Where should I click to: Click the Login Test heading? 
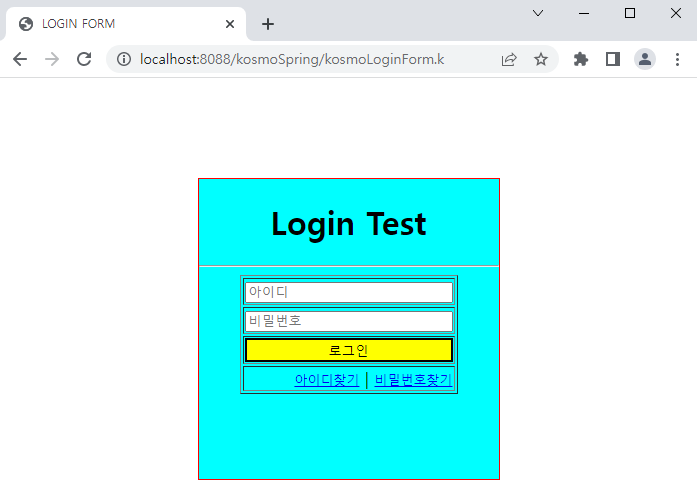point(349,224)
